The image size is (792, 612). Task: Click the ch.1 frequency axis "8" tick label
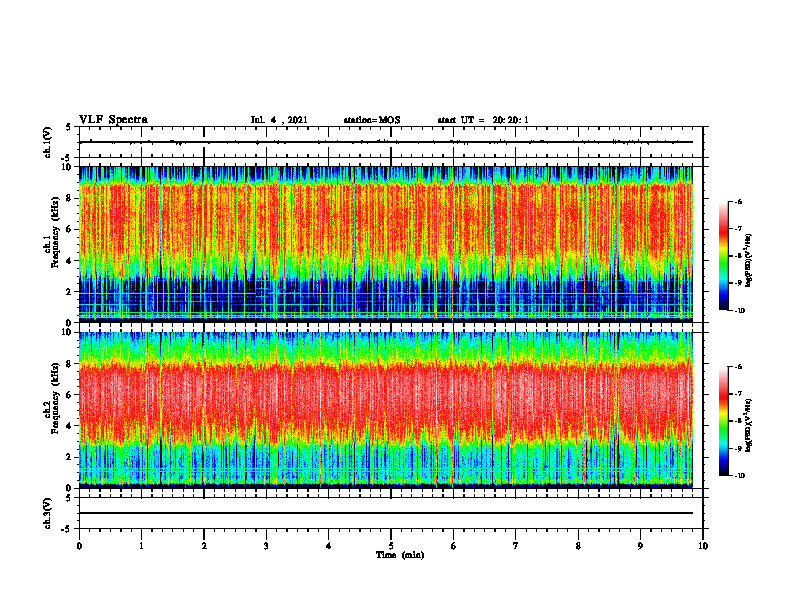click(x=69, y=198)
